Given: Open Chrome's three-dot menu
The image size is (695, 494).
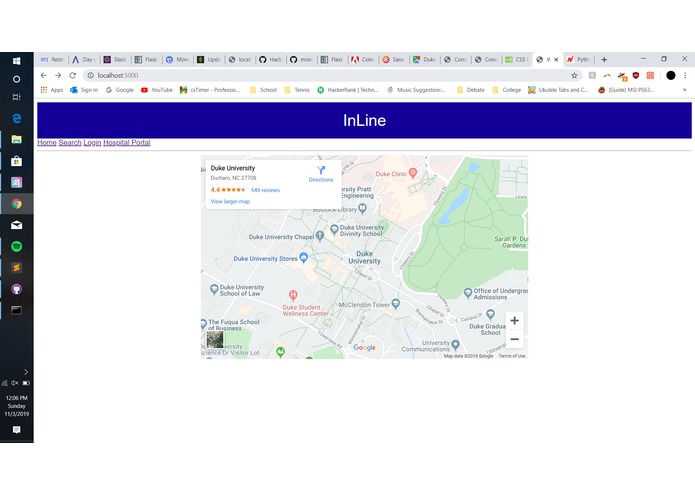Looking at the screenshot, I should click(685, 75).
